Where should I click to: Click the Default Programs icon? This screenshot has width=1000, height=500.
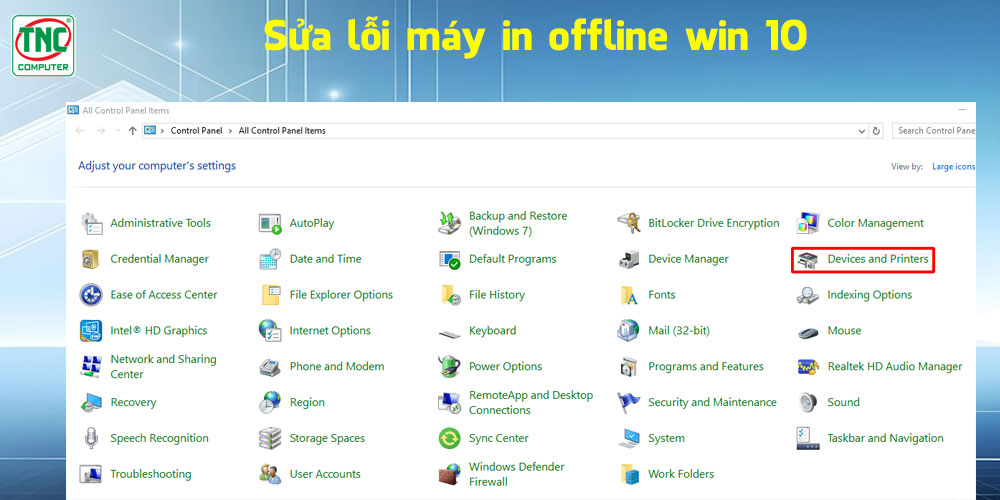(x=450, y=259)
